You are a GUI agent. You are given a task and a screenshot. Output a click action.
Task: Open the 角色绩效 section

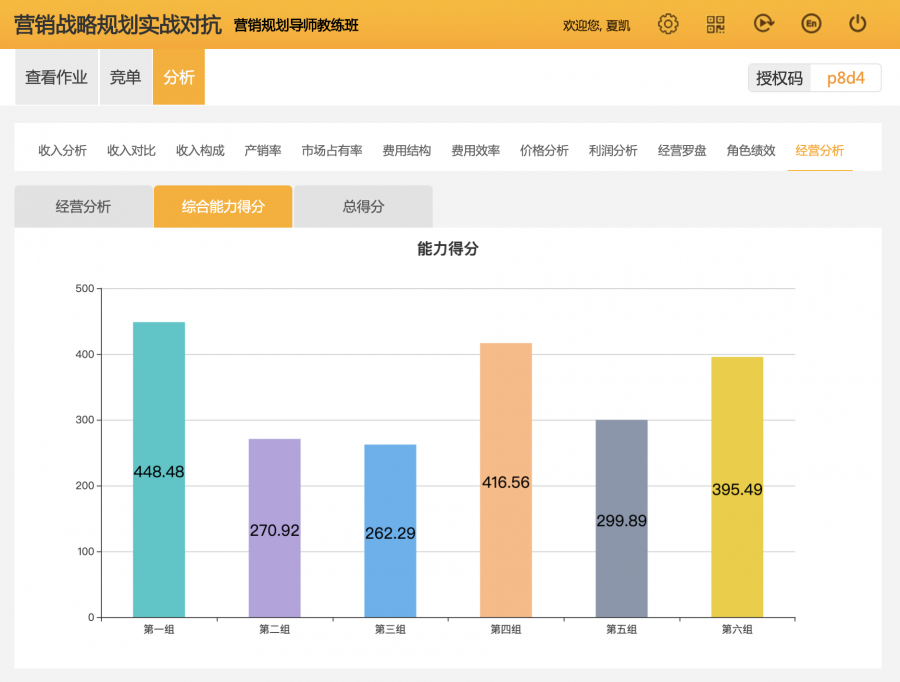(751, 150)
